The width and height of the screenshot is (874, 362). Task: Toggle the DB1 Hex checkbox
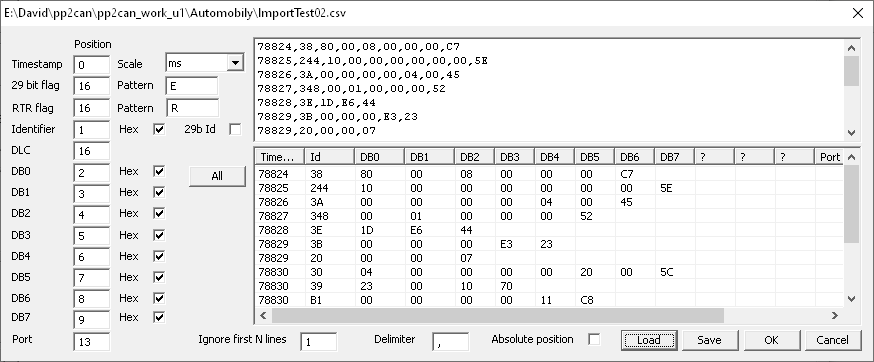coord(159,192)
